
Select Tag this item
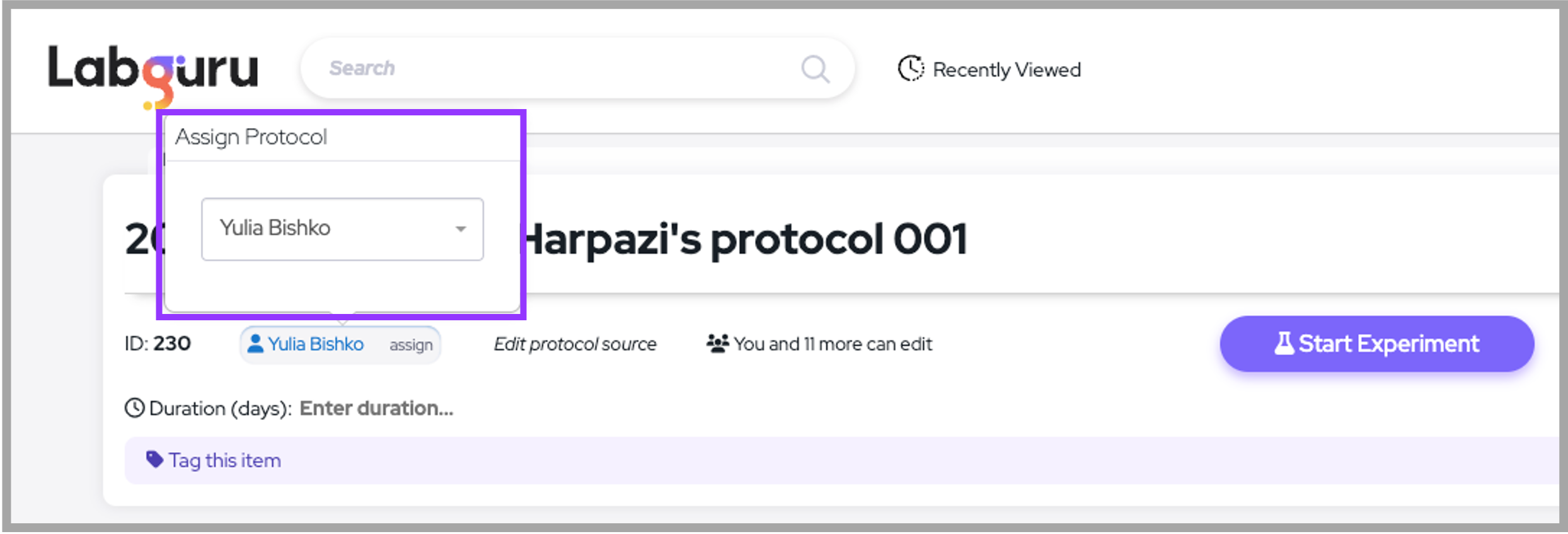coord(224,461)
